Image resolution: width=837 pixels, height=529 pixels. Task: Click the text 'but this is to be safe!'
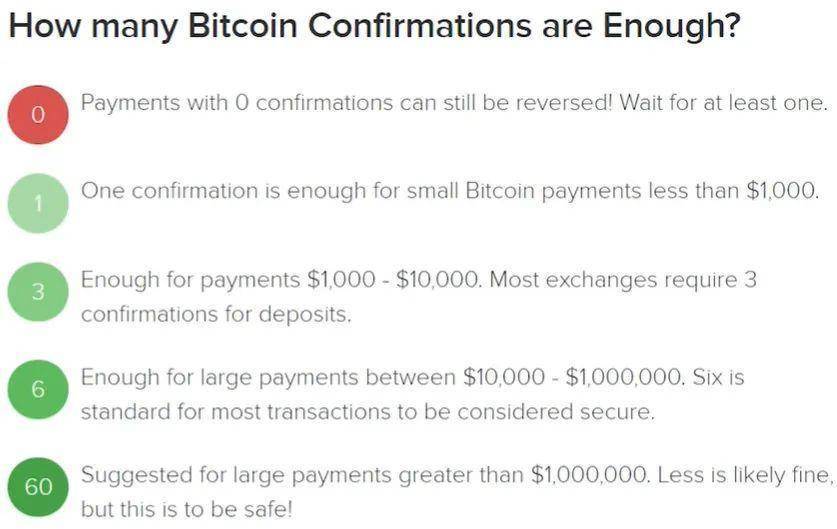(x=187, y=509)
